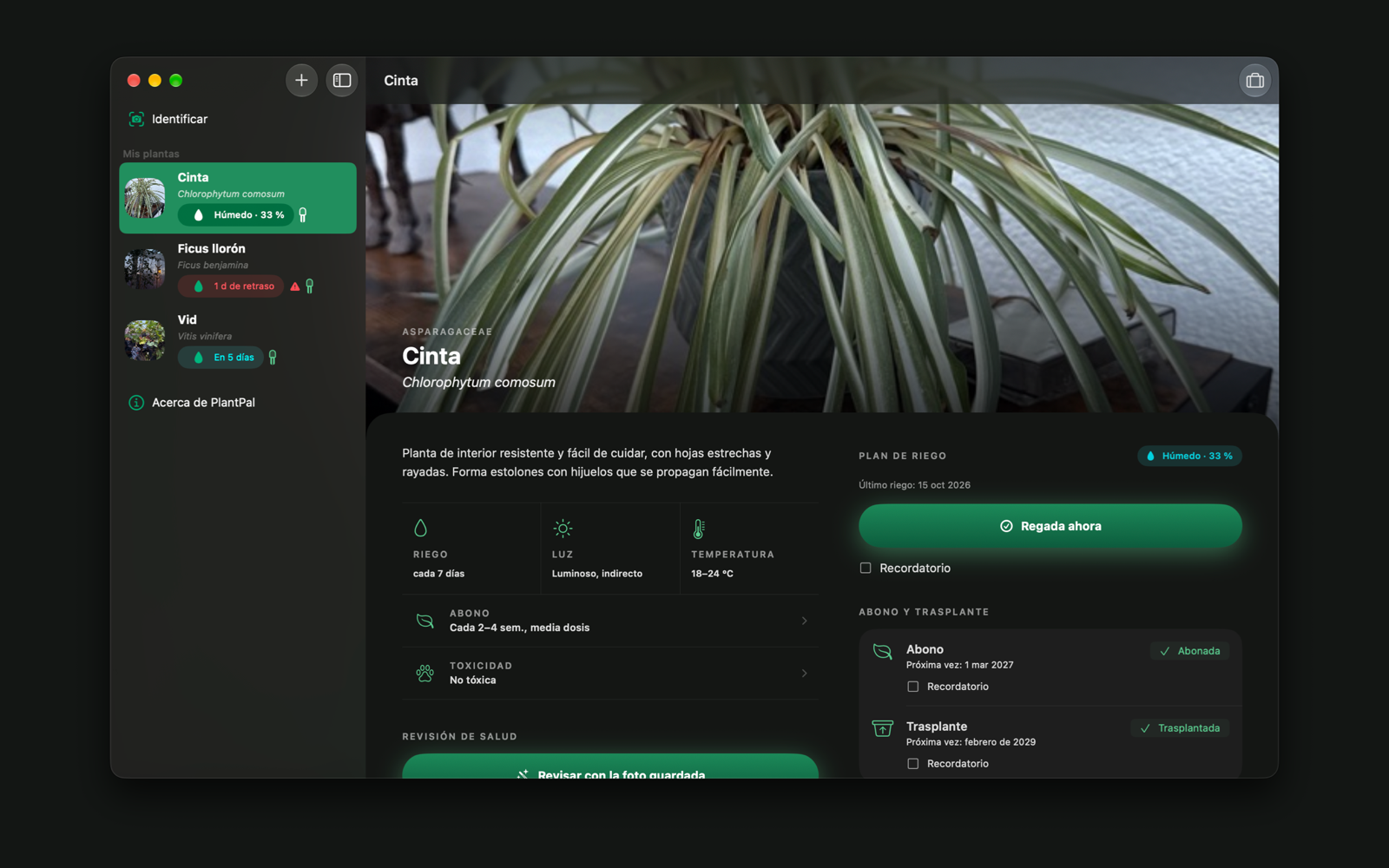The height and width of the screenshot is (868, 1389).
Task: Click the sun icon above Luz
Action: (563, 529)
